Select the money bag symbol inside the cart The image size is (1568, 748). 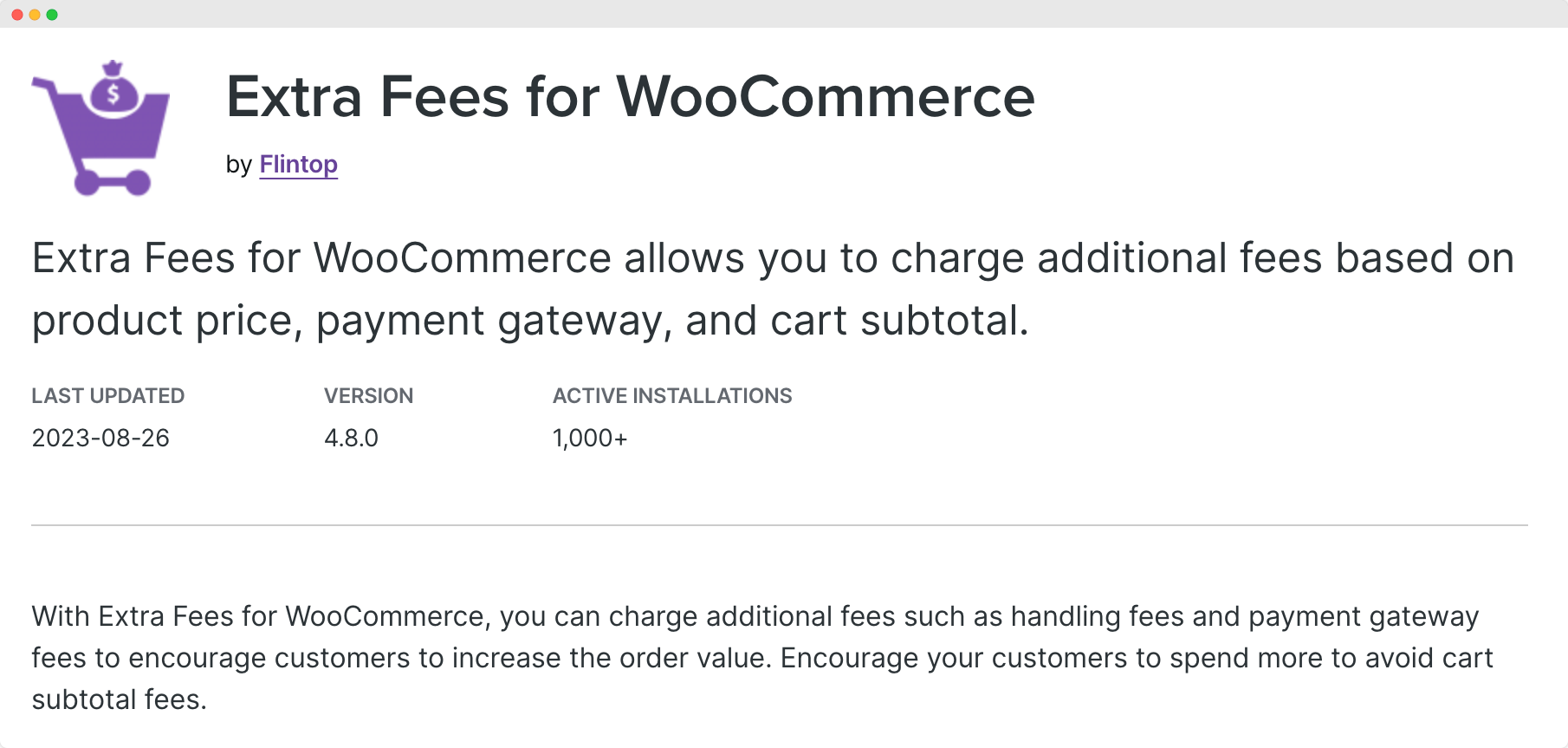(x=113, y=94)
